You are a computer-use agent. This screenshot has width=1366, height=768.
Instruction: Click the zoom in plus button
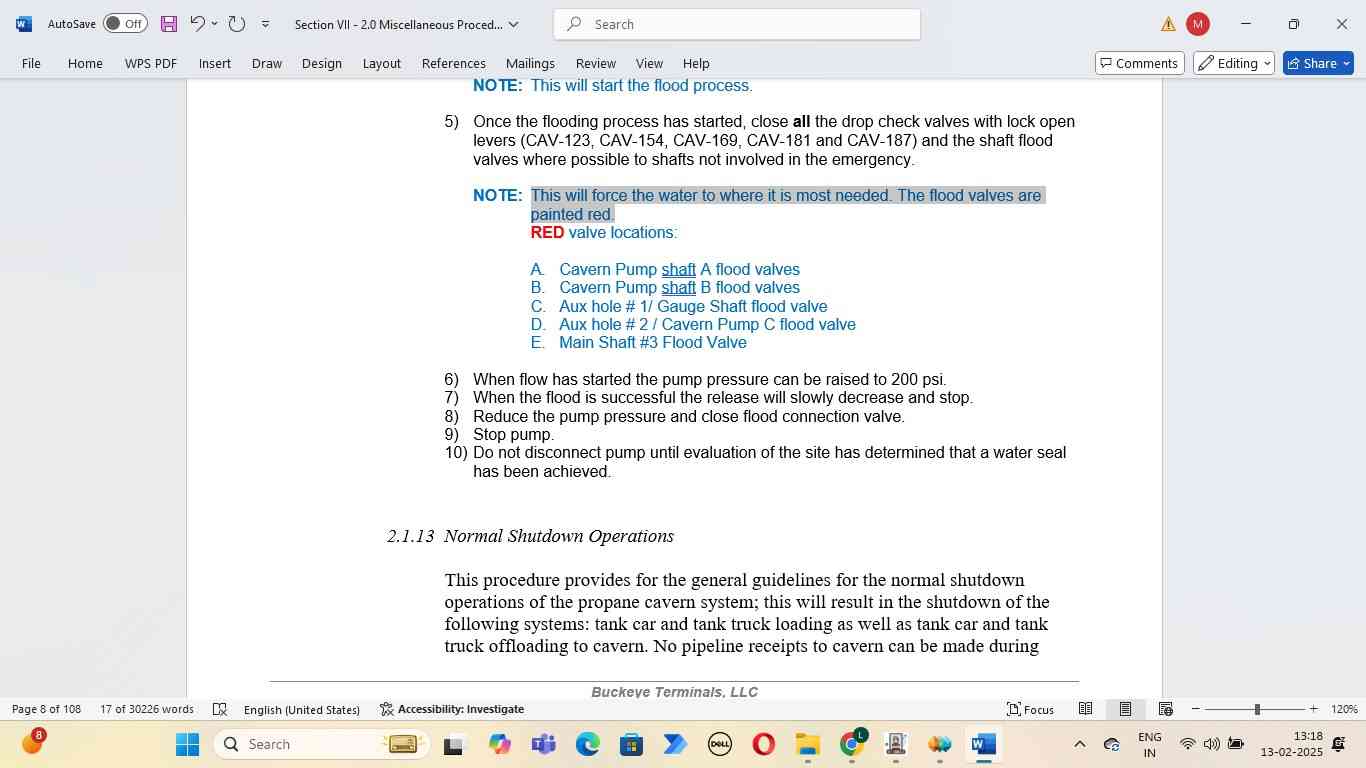point(1314,709)
